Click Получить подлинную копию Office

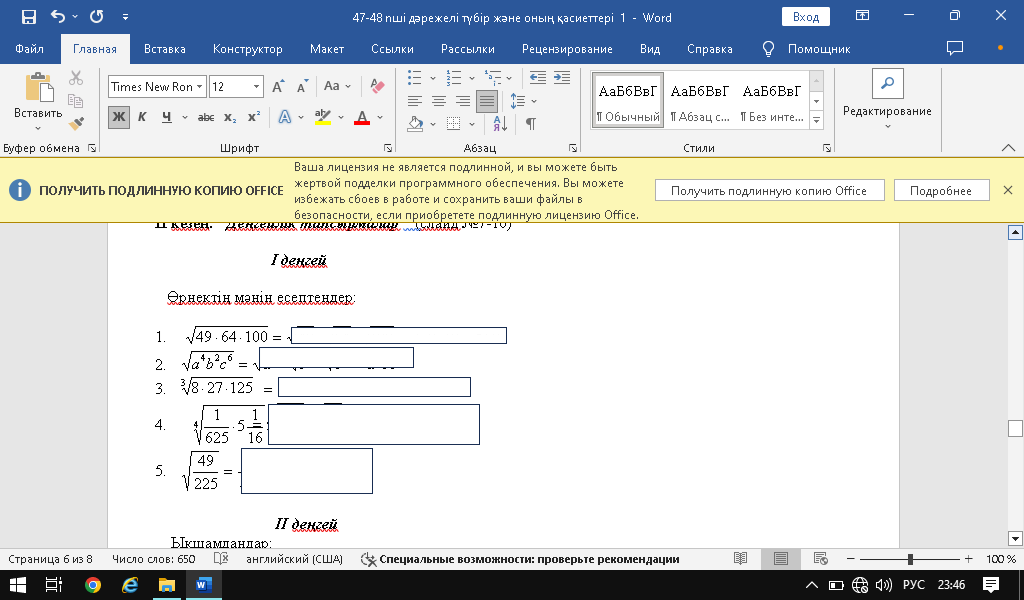[769, 191]
